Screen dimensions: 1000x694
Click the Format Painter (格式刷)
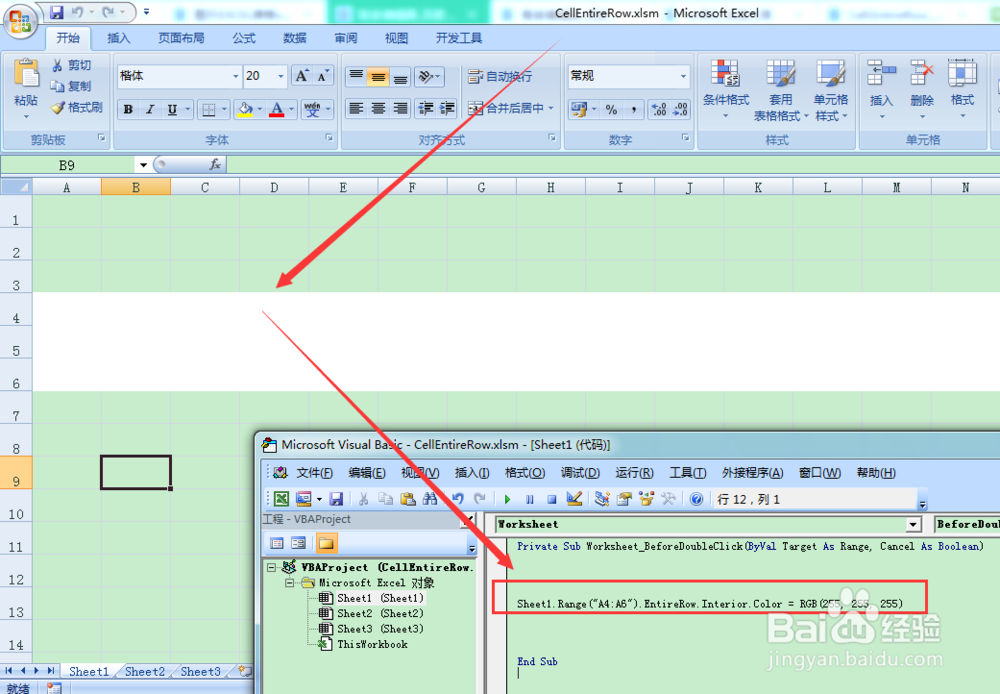(77, 107)
